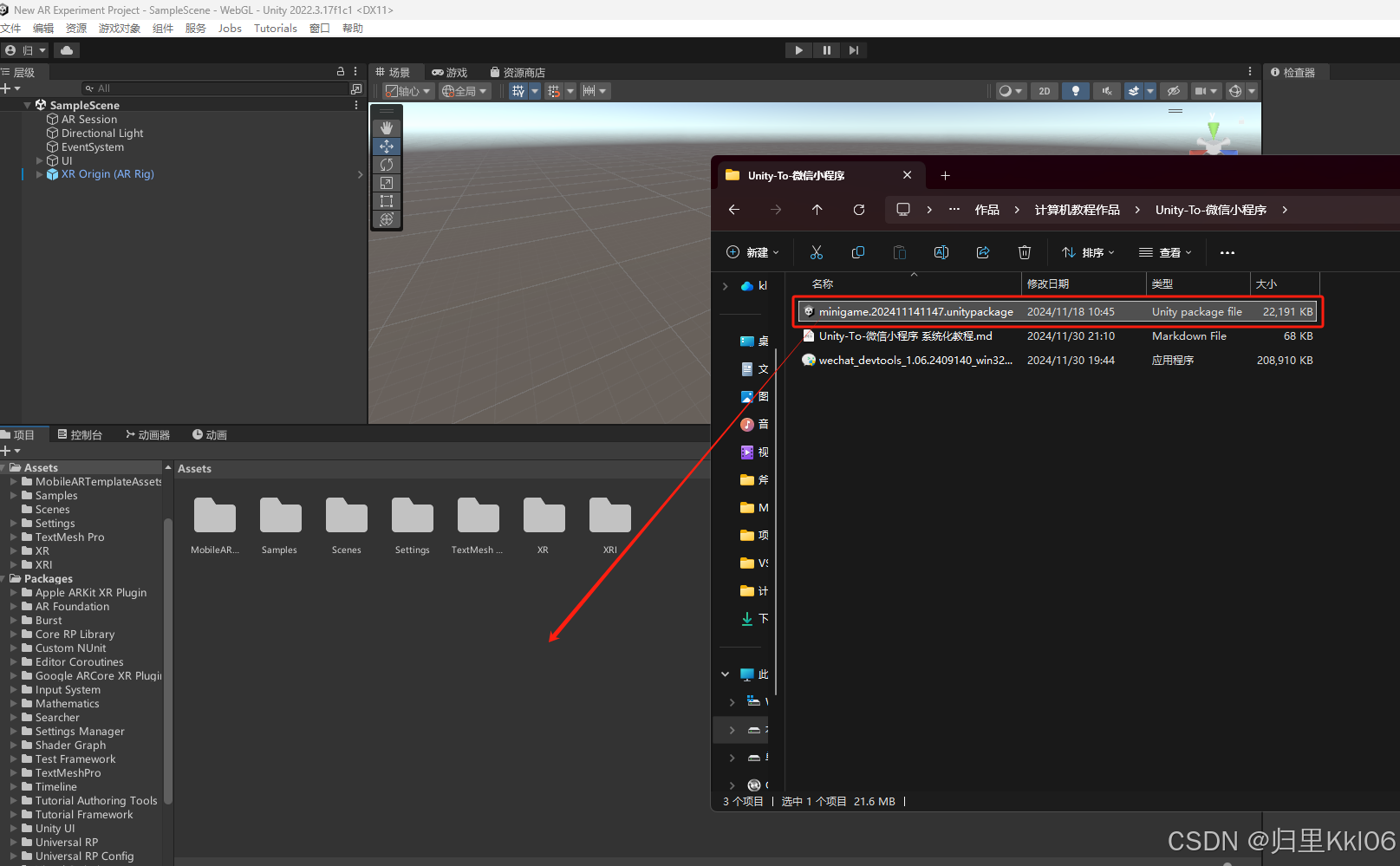Toggle the Hierarchy panel lock icon
Screen dimensions: 1400x866
pyautogui.click(x=341, y=72)
